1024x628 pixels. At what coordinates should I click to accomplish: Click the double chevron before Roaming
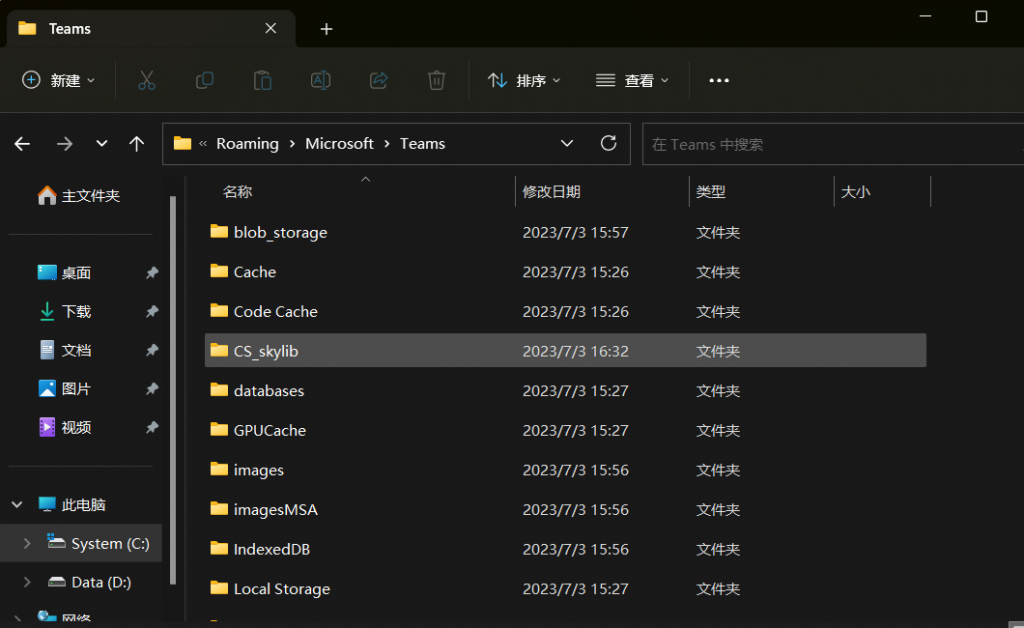(x=203, y=144)
